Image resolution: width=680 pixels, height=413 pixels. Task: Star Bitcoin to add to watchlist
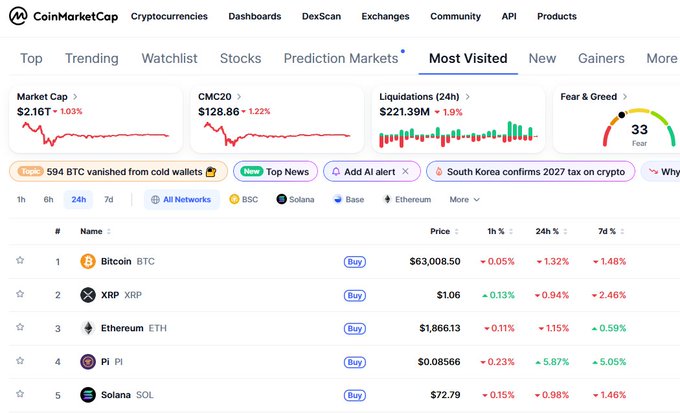click(20, 260)
